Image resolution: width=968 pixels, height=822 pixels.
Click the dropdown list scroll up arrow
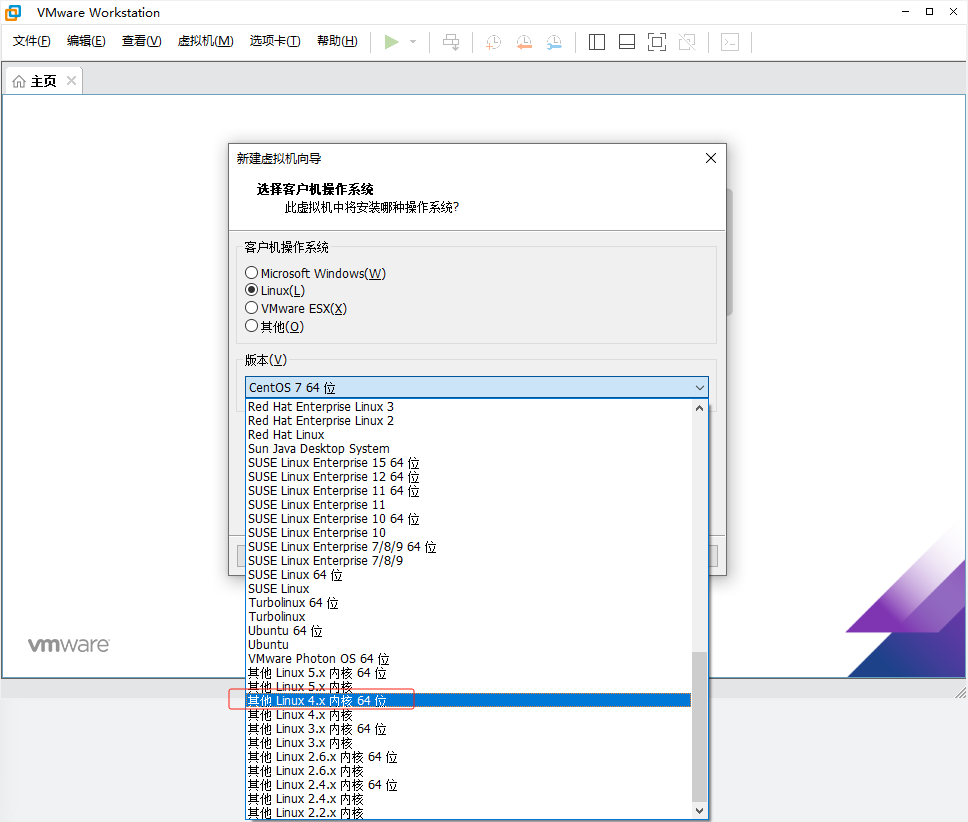[699, 408]
